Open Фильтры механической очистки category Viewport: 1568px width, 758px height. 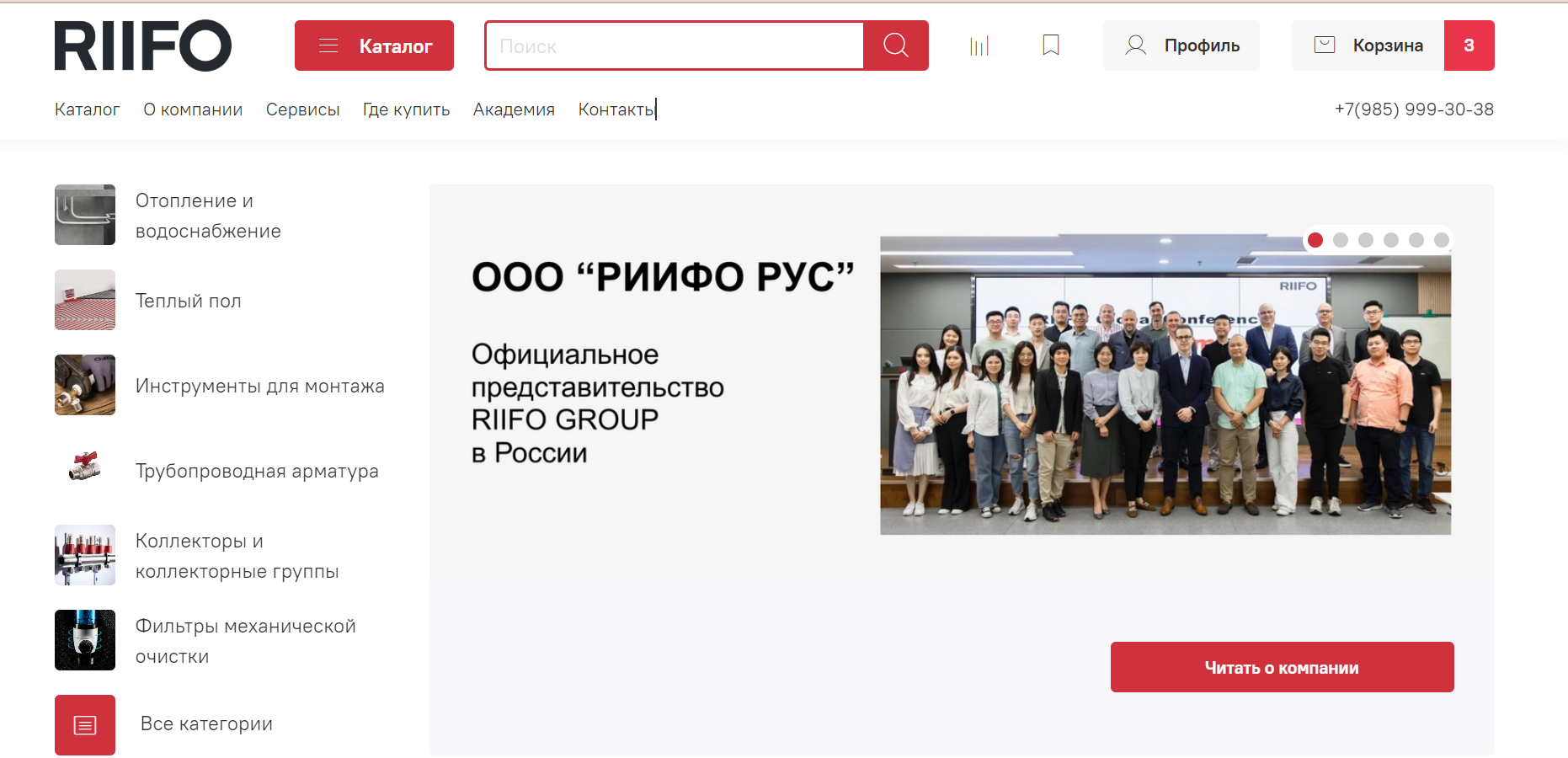pyautogui.click(x=245, y=641)
